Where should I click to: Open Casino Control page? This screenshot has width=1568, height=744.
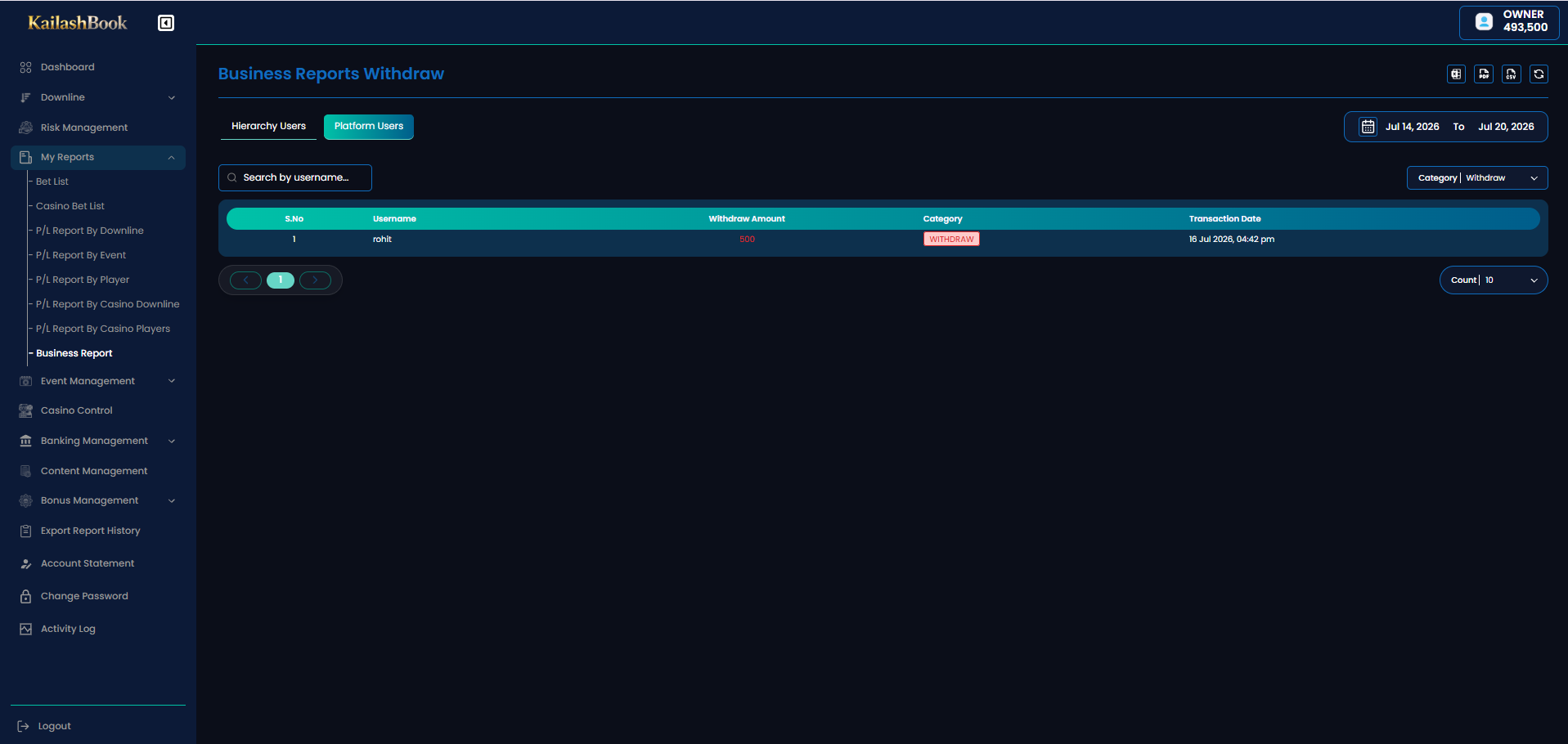(x=77, y=410)
